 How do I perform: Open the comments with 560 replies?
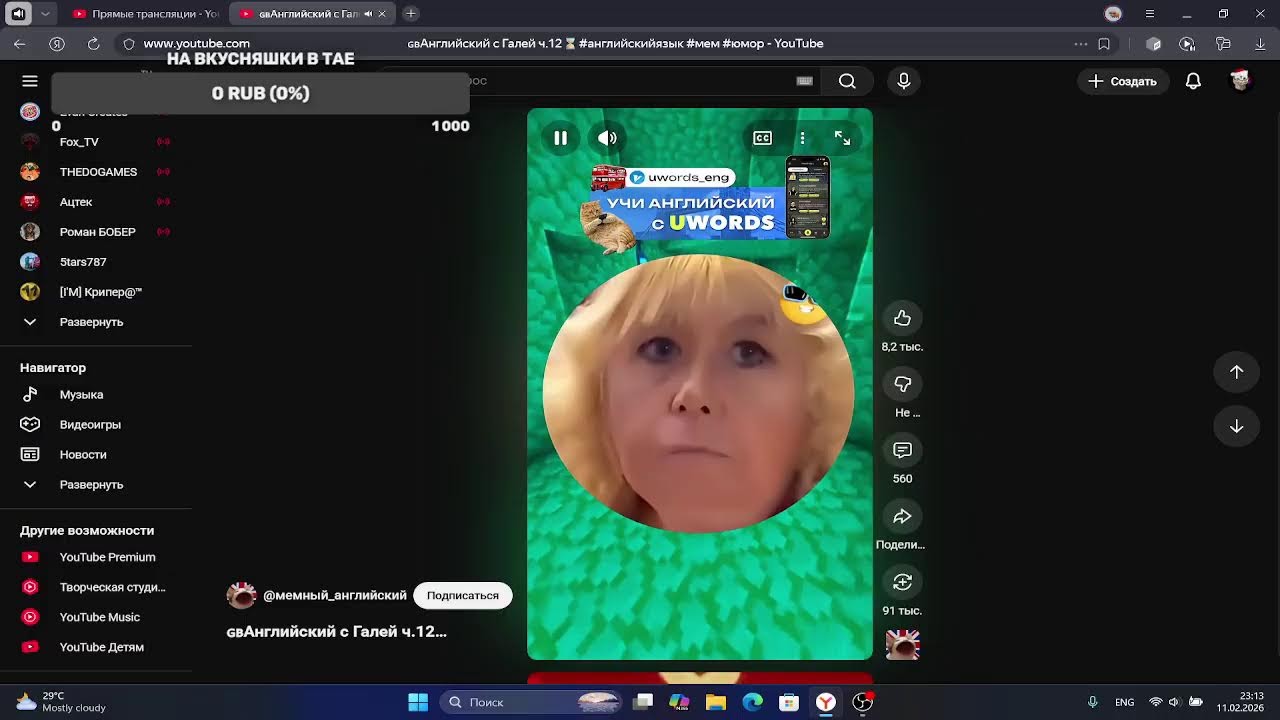pyautogui.click(x=902, y=450)
